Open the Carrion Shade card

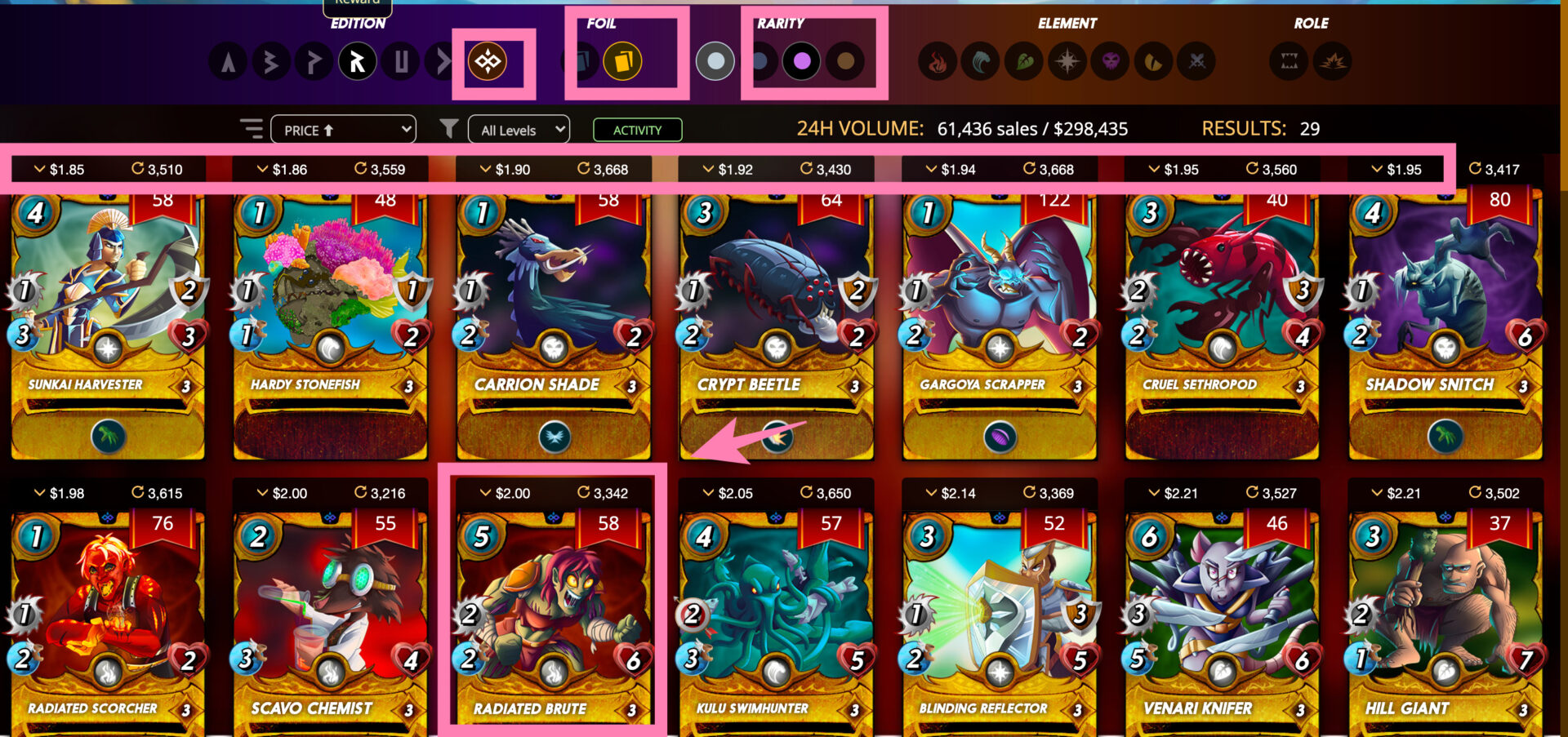click(554, 324)
